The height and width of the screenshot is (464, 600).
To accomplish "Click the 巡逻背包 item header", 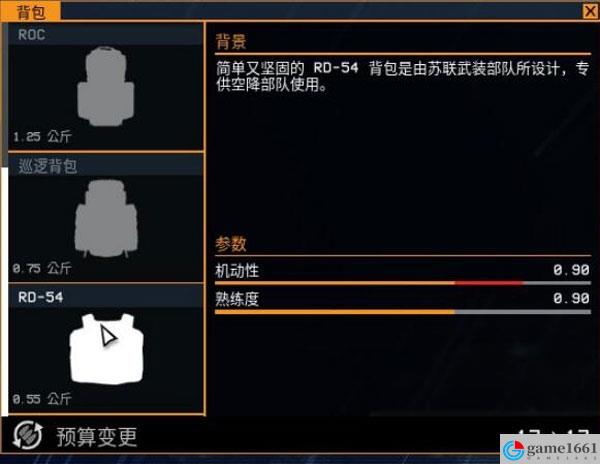I will 106,166.
